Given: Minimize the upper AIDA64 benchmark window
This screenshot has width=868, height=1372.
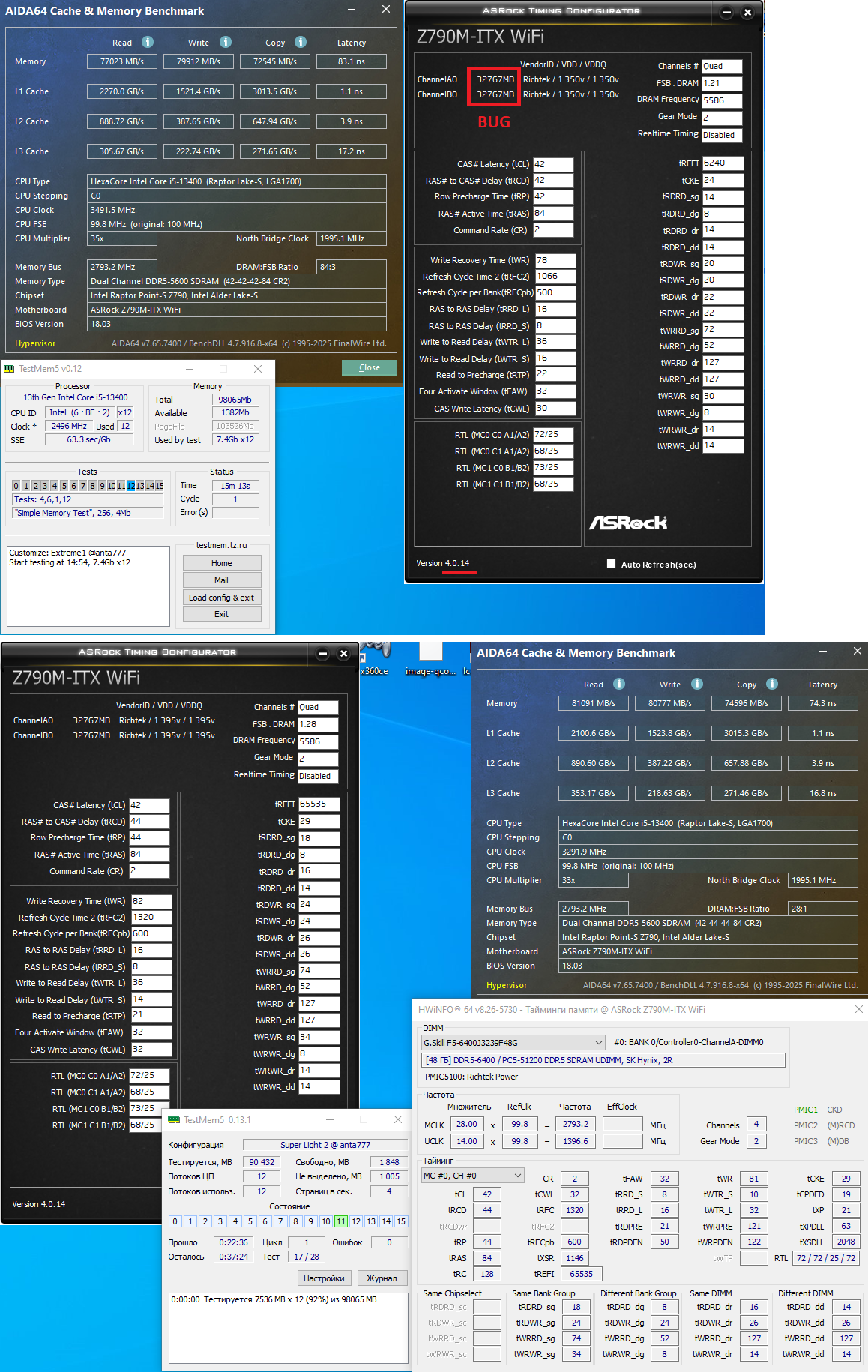Looking at the screenshot, I should [x=353, y=10].
